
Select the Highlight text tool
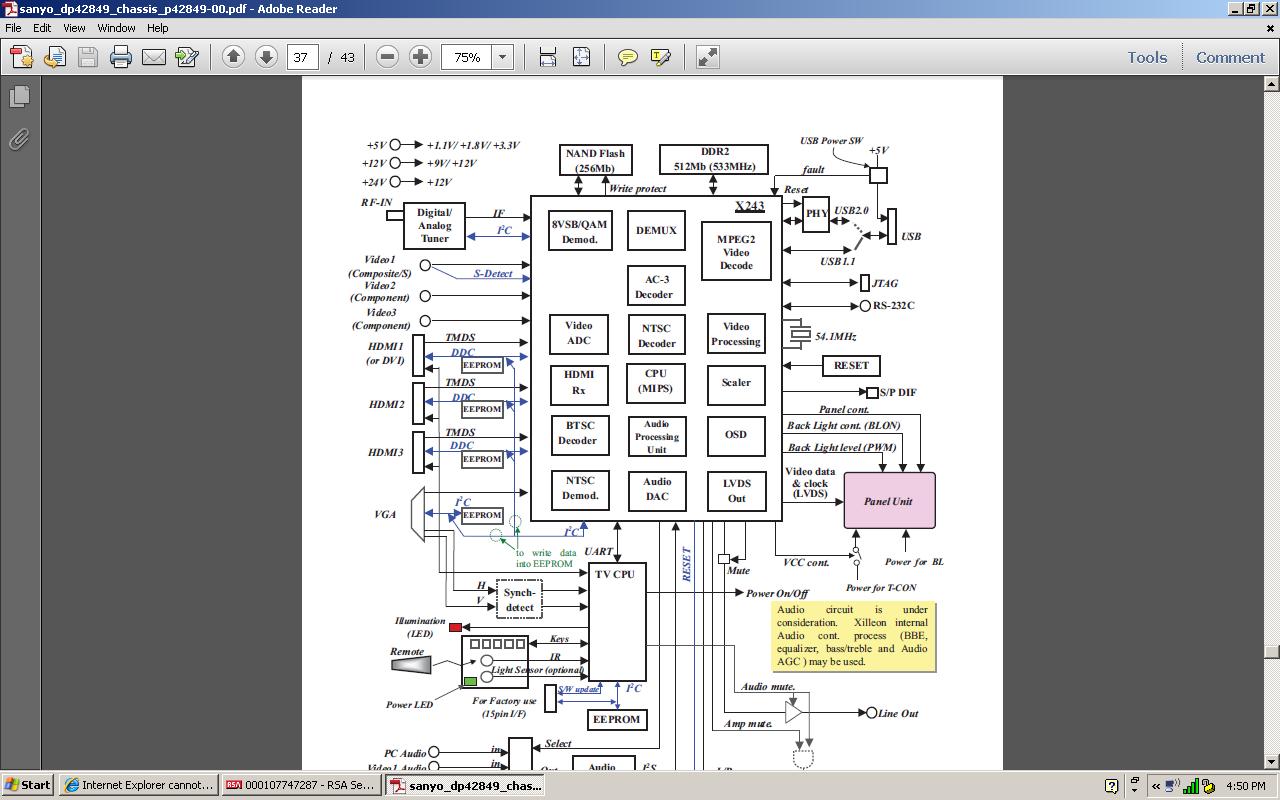click(x=660, y=57)
